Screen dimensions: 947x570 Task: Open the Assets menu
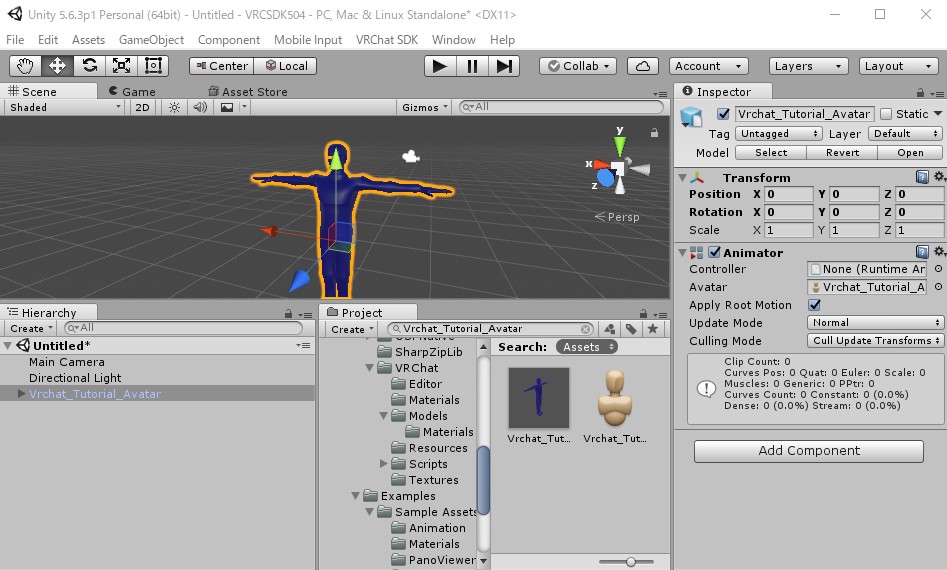(x=88, y=40)
